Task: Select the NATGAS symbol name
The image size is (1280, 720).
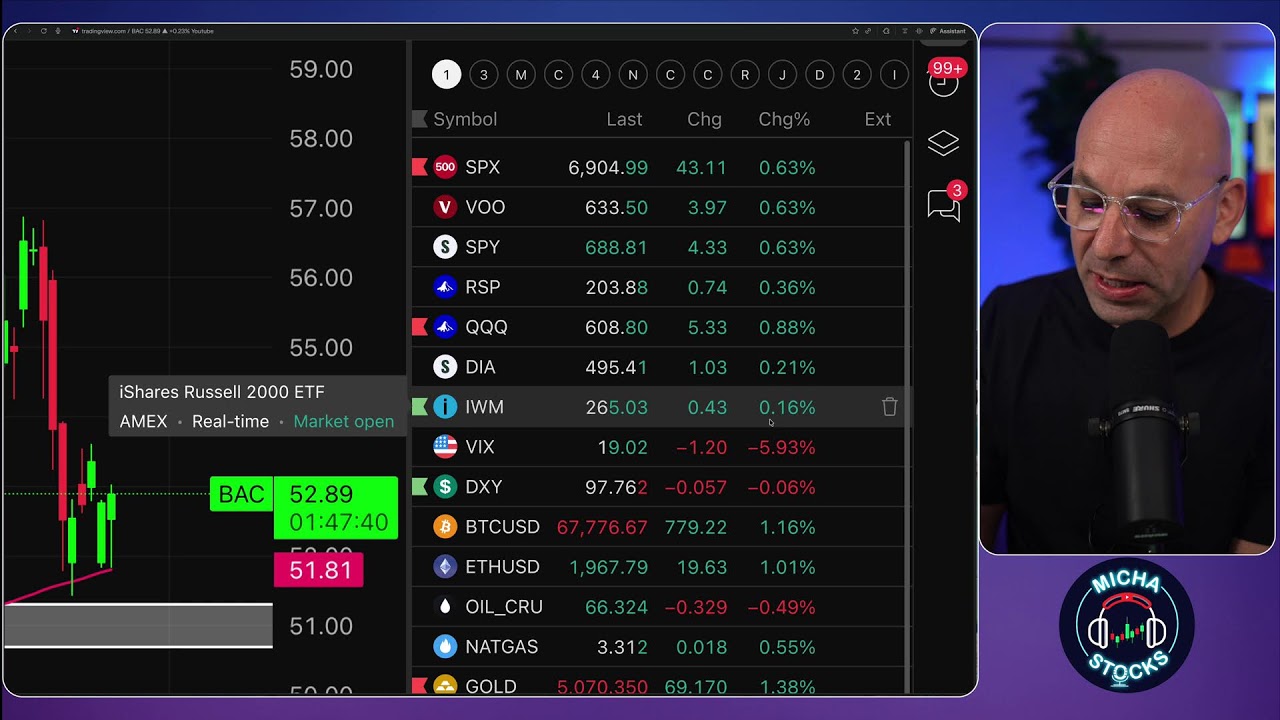Action: click(x=502, y=647)
